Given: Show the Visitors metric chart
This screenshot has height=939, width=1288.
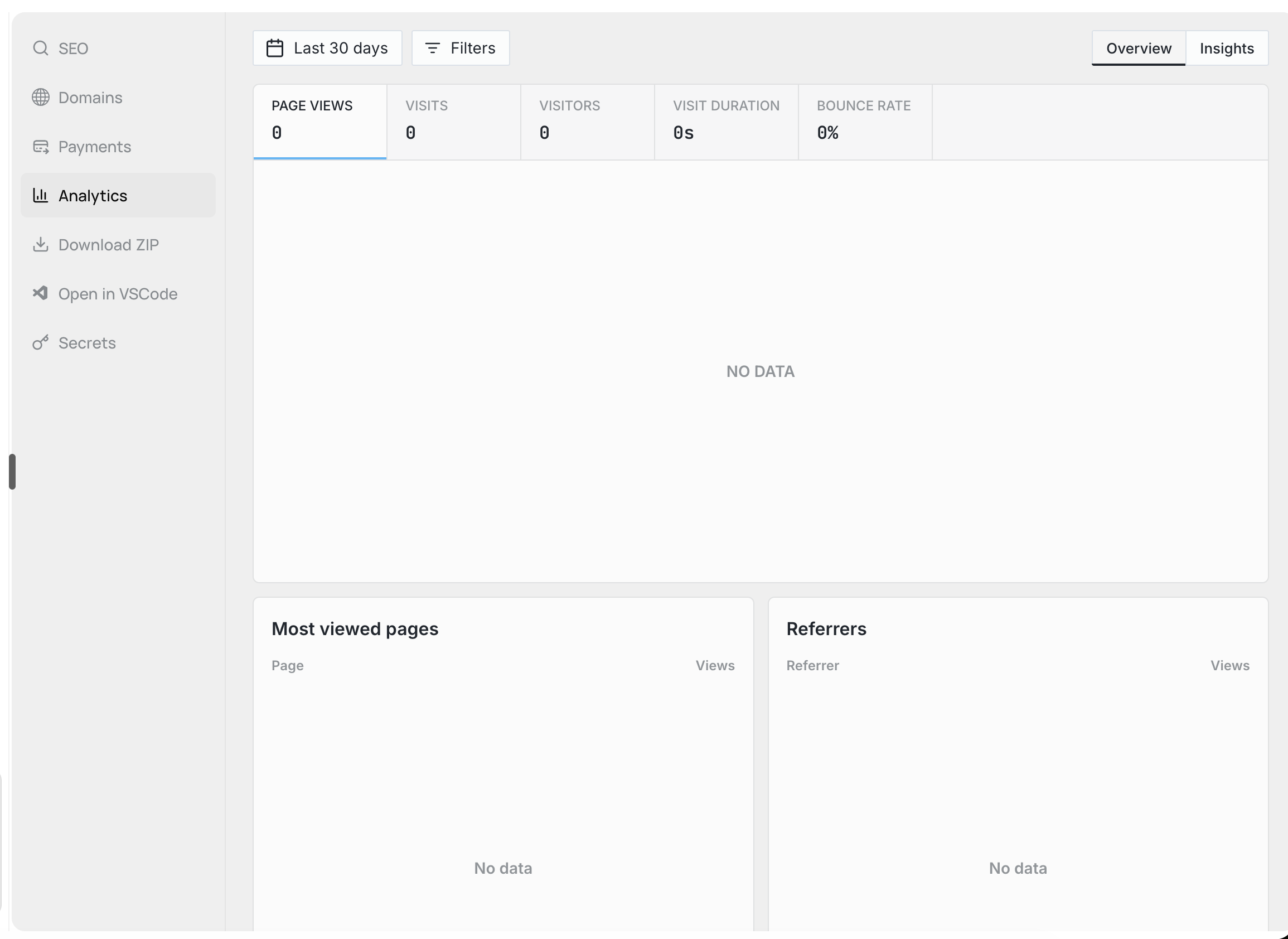Looking at the screenshot, I should click(587, 121).
